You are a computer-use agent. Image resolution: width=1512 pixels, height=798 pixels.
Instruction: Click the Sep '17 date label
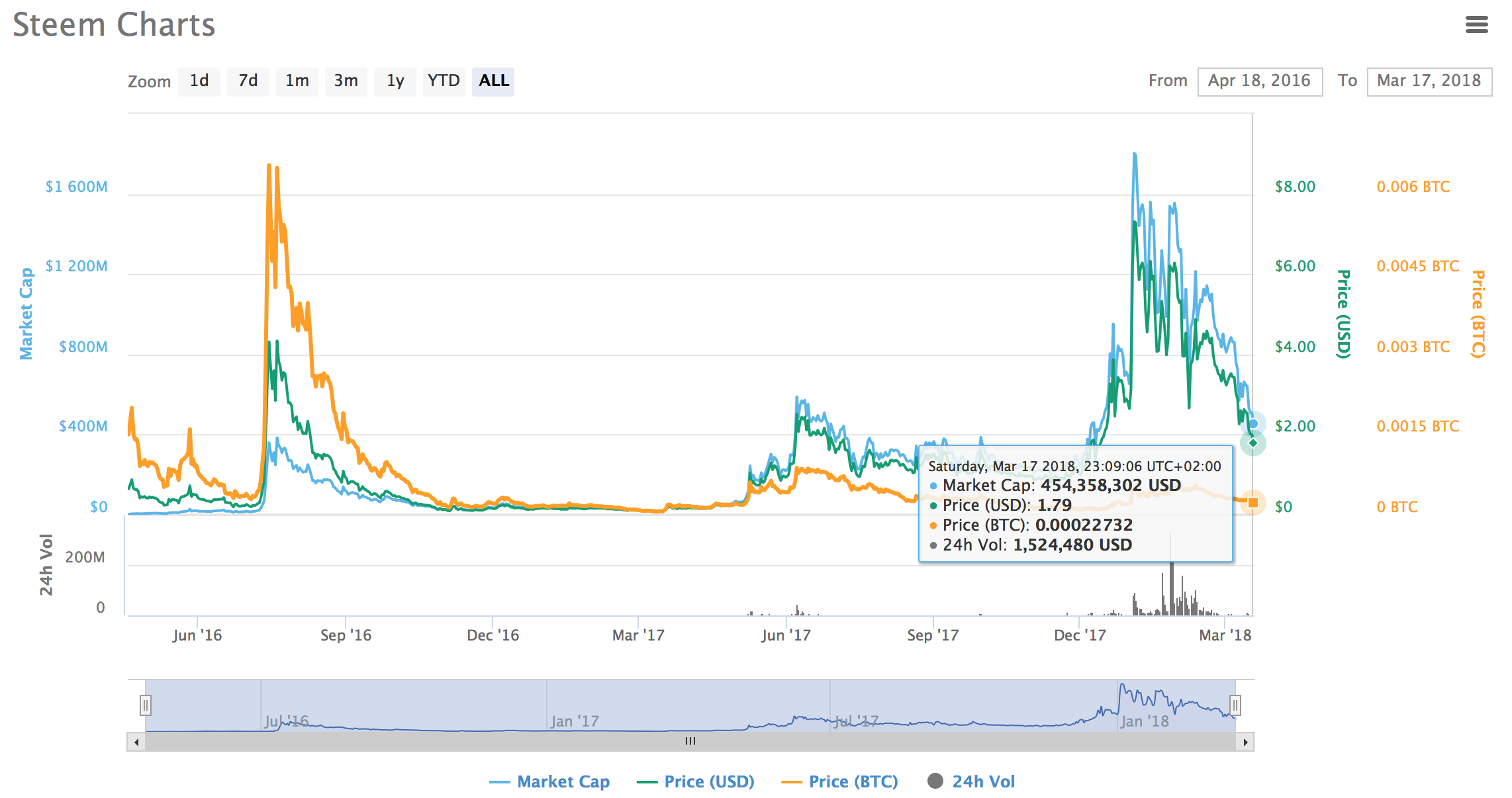pyautogui.click(x=933, y=635)
